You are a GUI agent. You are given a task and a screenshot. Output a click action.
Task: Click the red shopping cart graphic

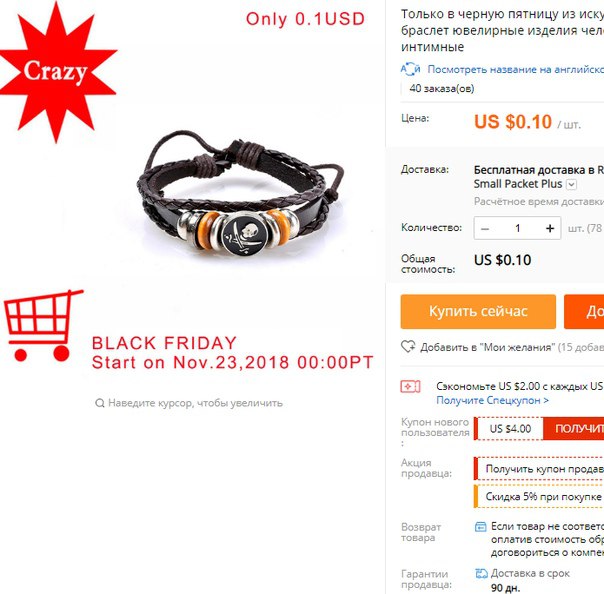(x=44, y=325)
